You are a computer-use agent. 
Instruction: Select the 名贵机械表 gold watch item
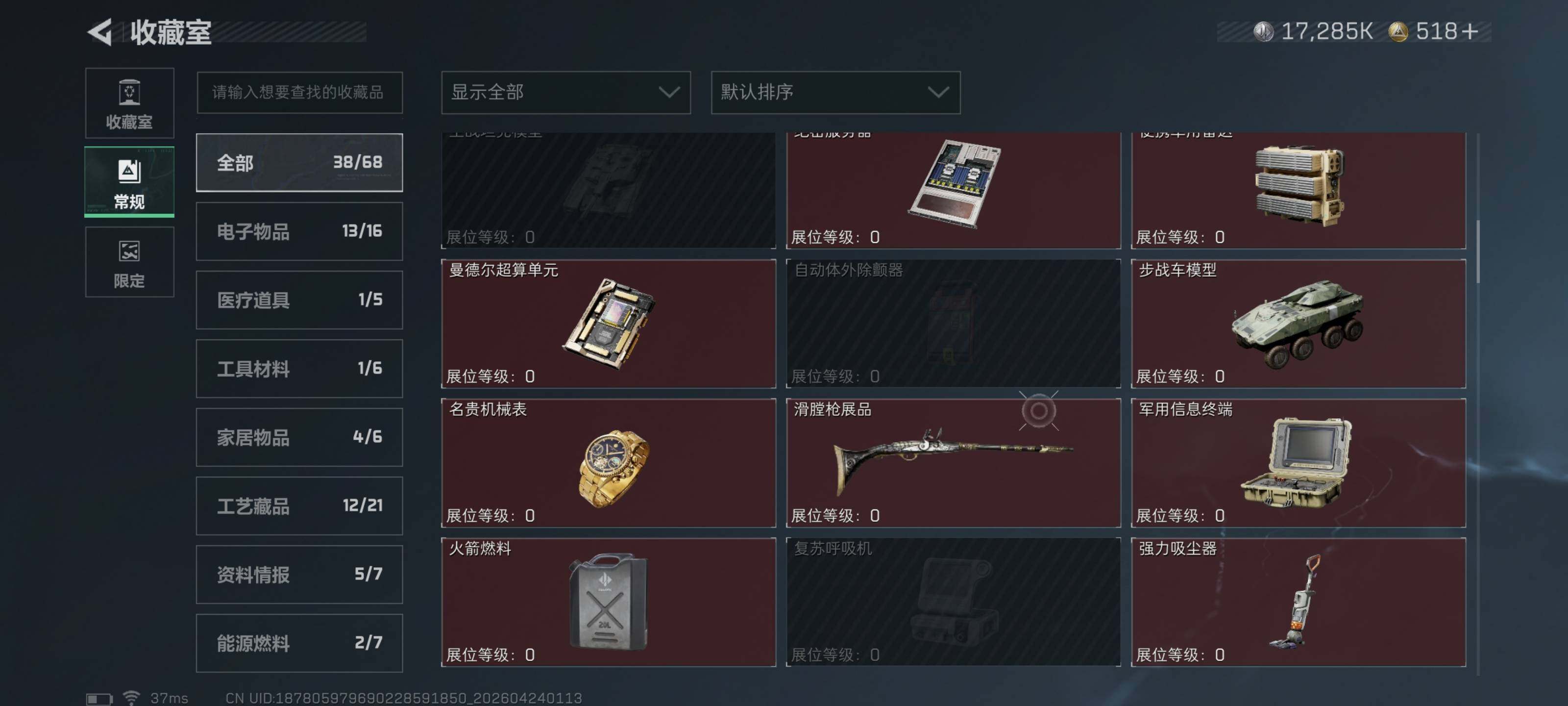pos(608,463)
